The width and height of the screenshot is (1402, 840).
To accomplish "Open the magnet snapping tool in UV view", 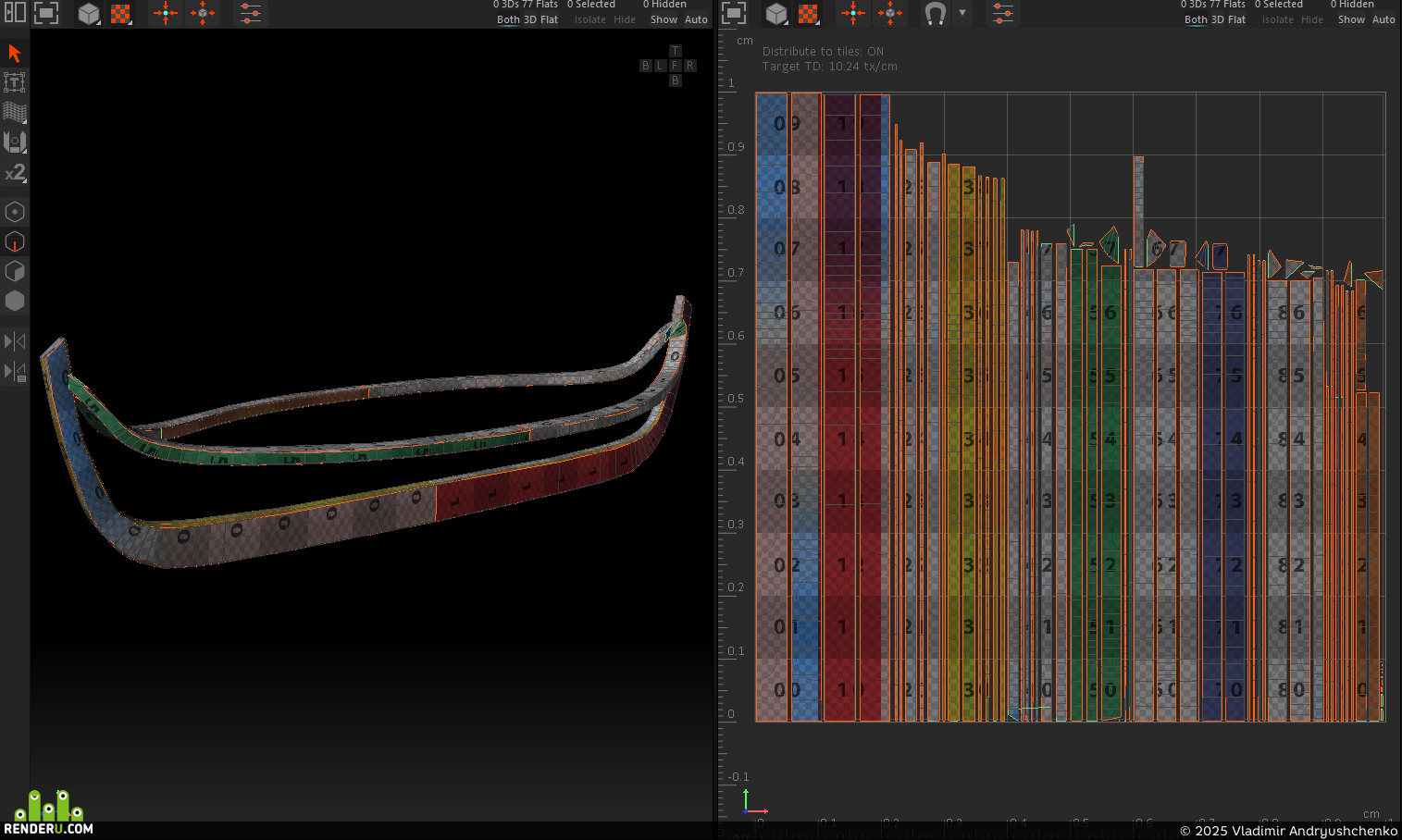I will point(935,13).
